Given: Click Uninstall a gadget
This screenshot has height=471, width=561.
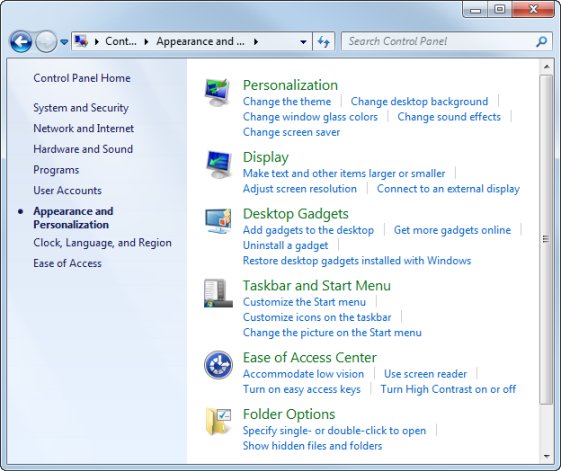Looking at the screenshot, I should point(286,246).
